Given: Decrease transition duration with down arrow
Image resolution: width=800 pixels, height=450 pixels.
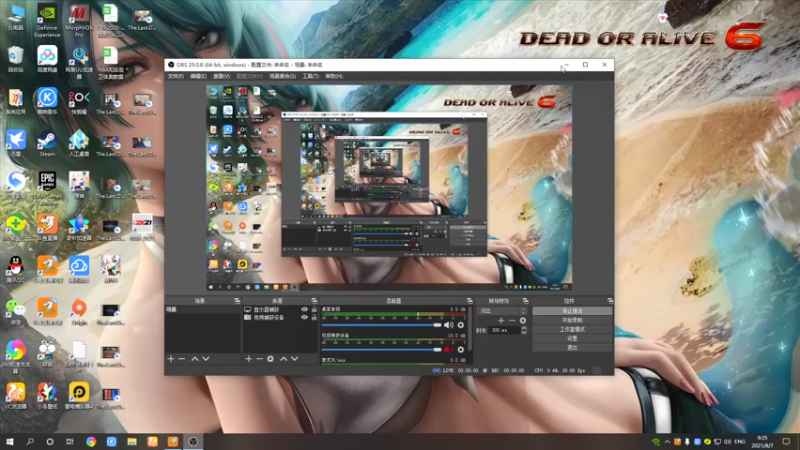Looking at the screenshot, I should click(x=523, y=333).
